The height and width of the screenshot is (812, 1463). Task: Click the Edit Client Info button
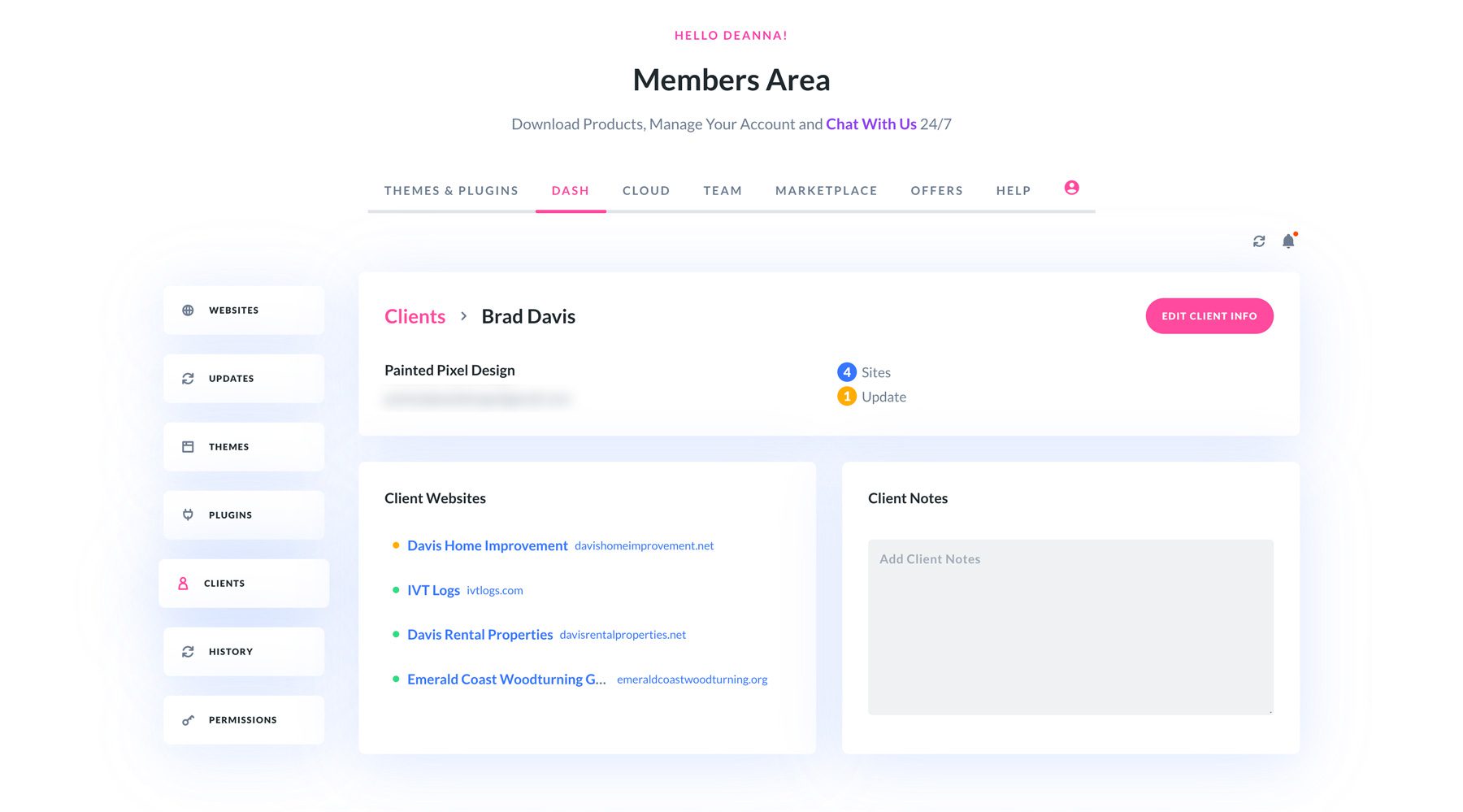[x=1209, y=315]
